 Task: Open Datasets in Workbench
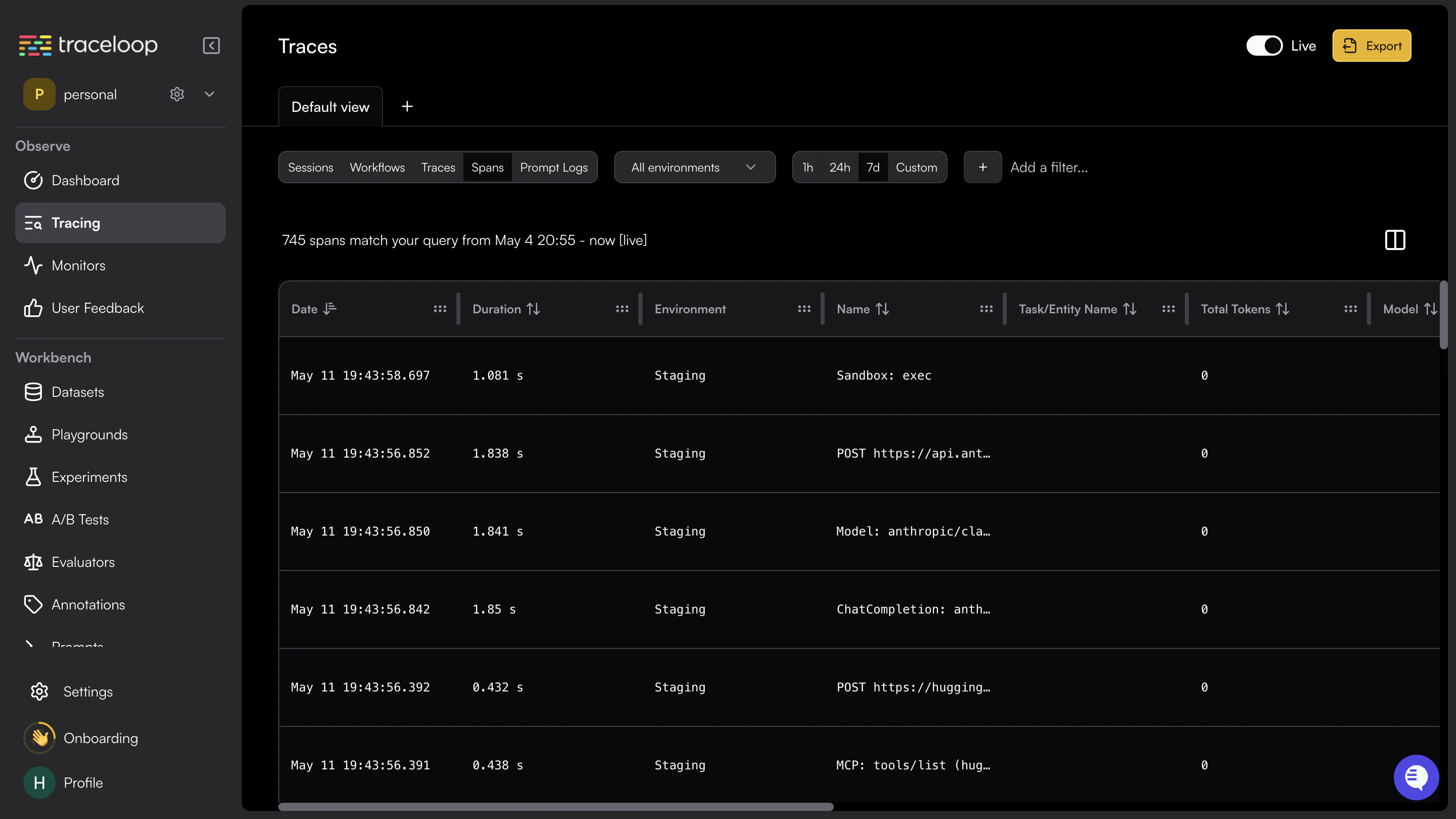tap(120, 392)
